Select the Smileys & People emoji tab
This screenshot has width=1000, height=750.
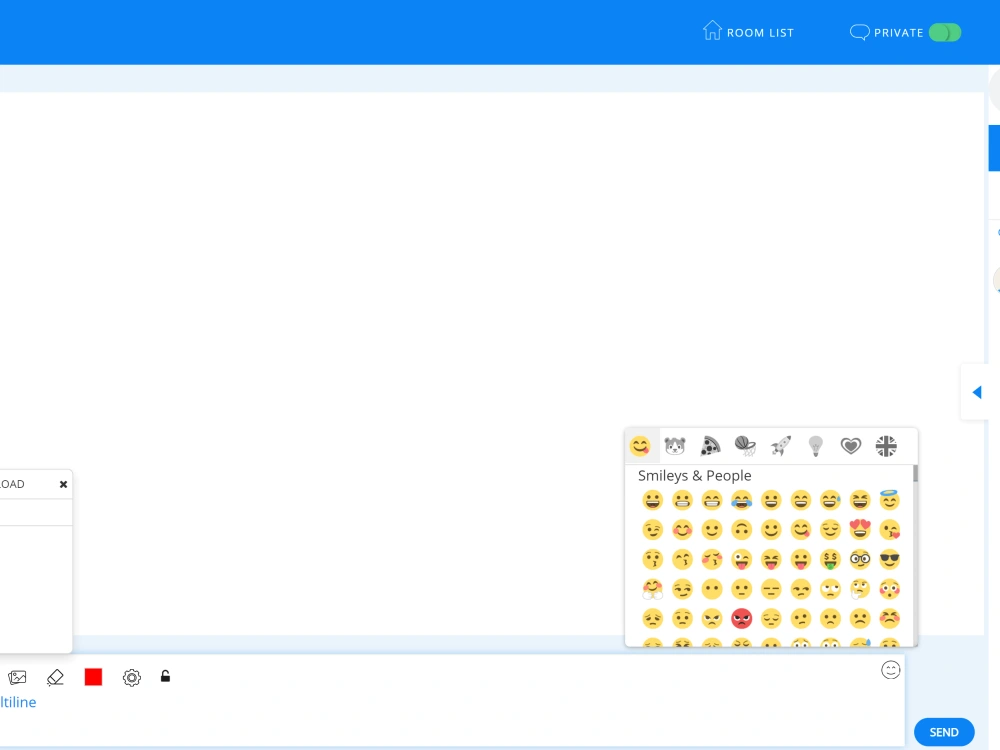click(x=640, y=446)
